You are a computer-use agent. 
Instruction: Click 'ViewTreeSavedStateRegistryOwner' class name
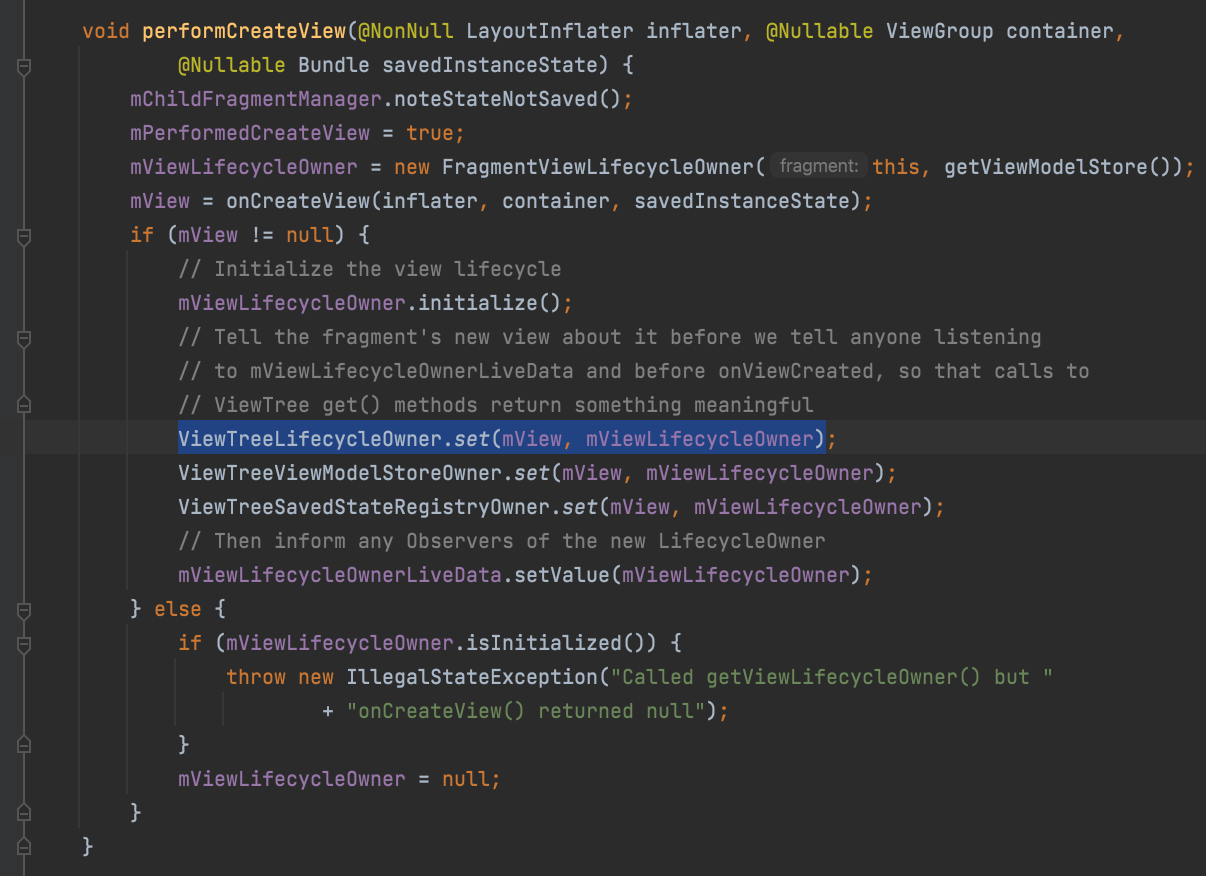(x=363, y=507)
